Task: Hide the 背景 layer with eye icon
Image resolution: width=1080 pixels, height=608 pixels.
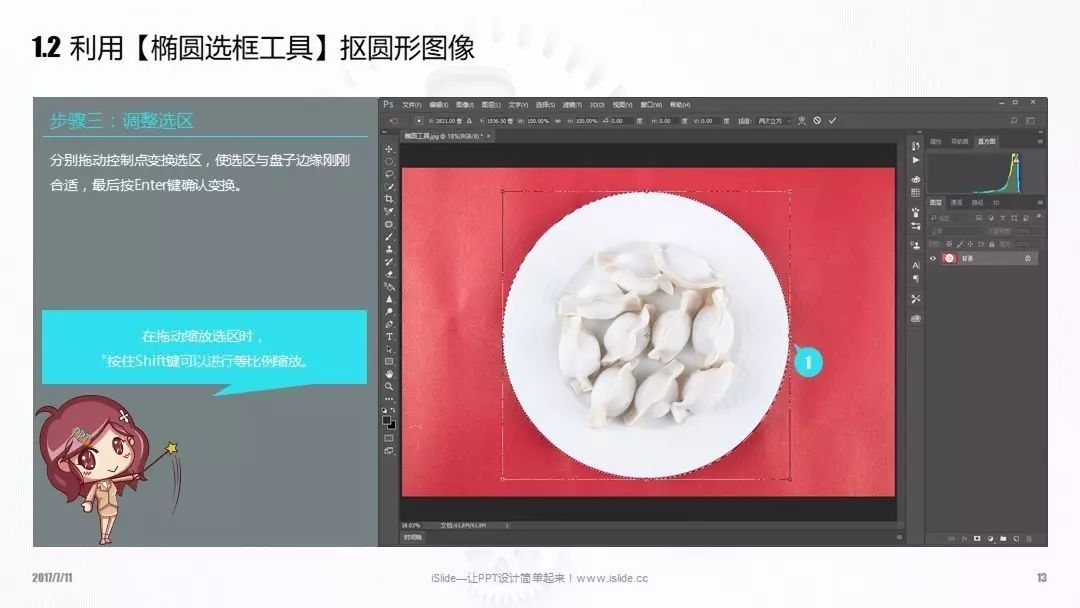Action: [x=933, y=258]
